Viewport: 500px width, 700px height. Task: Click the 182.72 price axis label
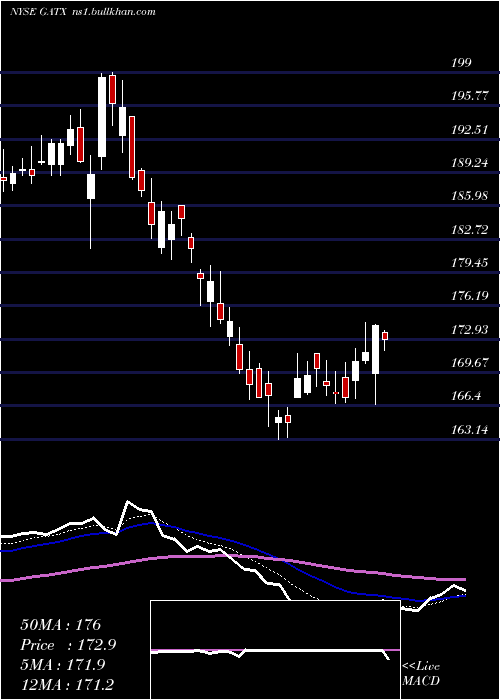[x=470, y=229]
